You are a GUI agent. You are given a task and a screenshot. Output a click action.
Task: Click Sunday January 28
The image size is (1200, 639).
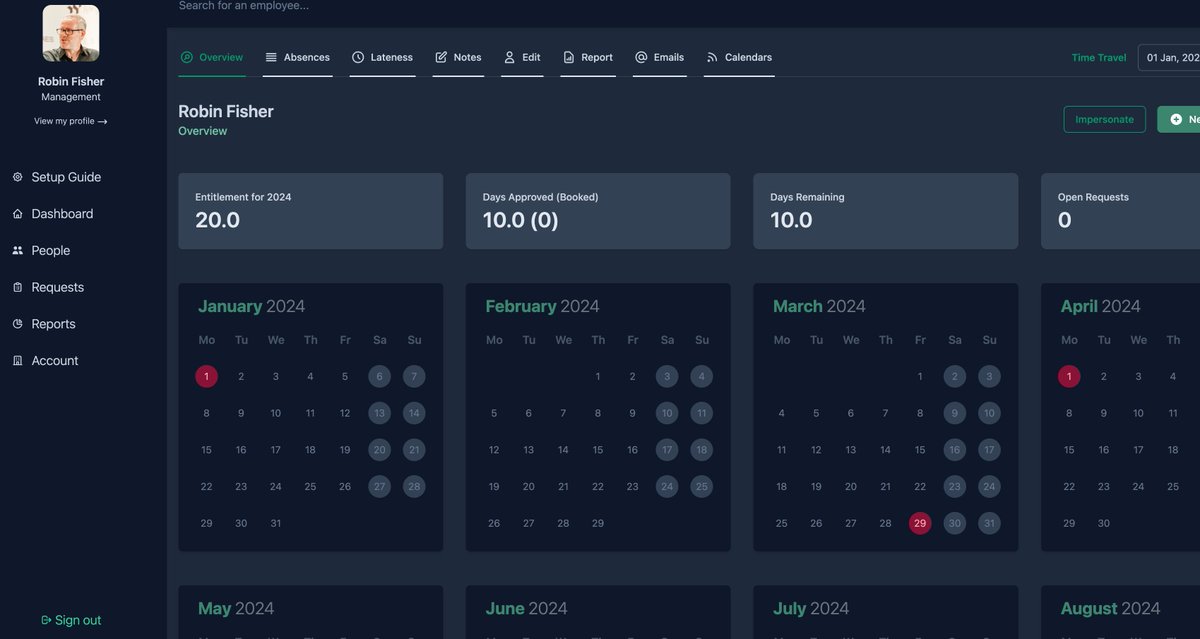[414, 487]
